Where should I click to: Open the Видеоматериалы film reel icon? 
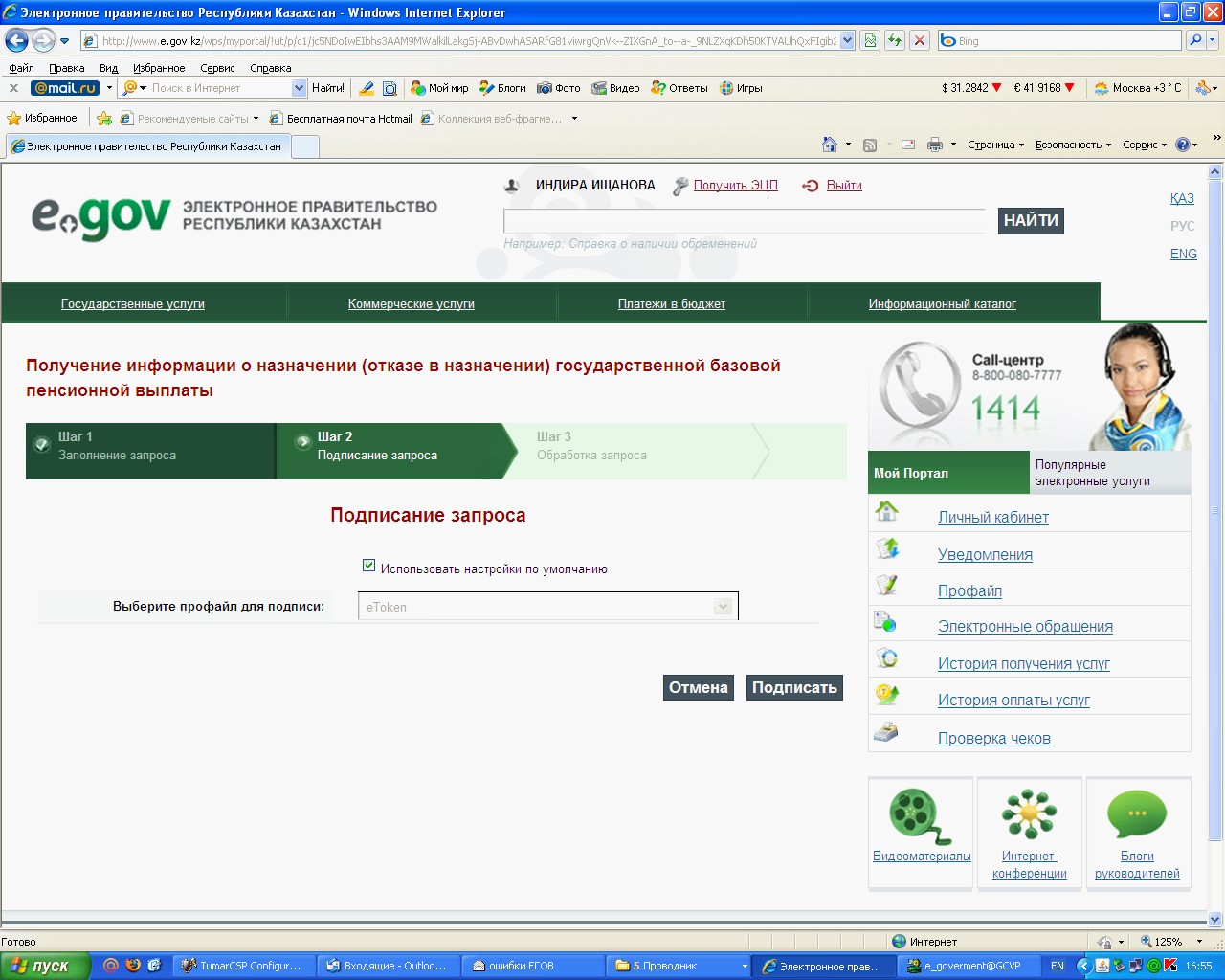pyautogui.click(x=921, y=816)
